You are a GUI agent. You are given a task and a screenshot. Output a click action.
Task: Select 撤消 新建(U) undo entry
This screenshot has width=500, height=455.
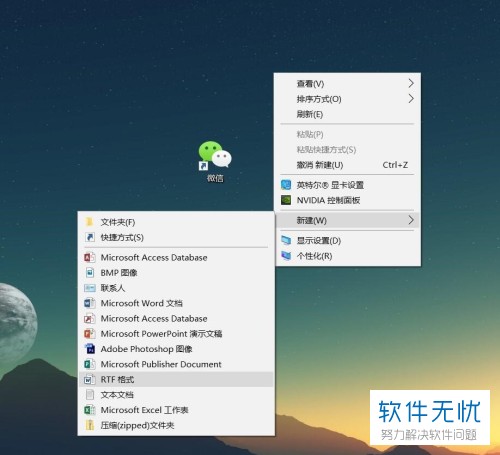point(347,165)
